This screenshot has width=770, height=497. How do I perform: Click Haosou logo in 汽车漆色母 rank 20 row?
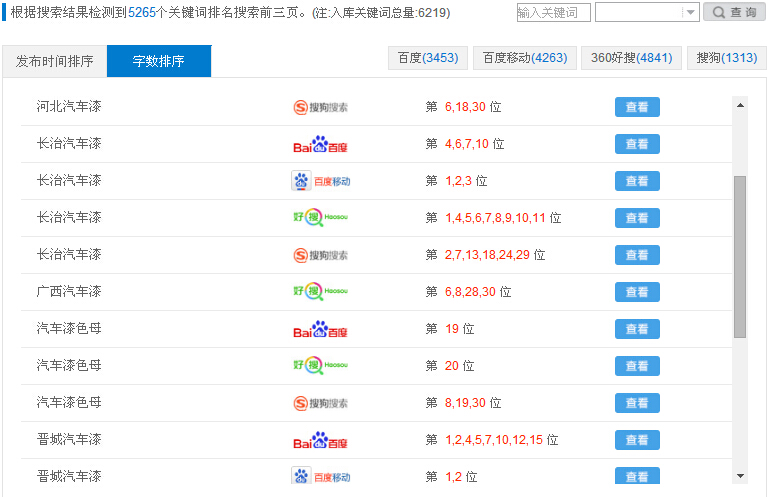[x=320, y=366]
